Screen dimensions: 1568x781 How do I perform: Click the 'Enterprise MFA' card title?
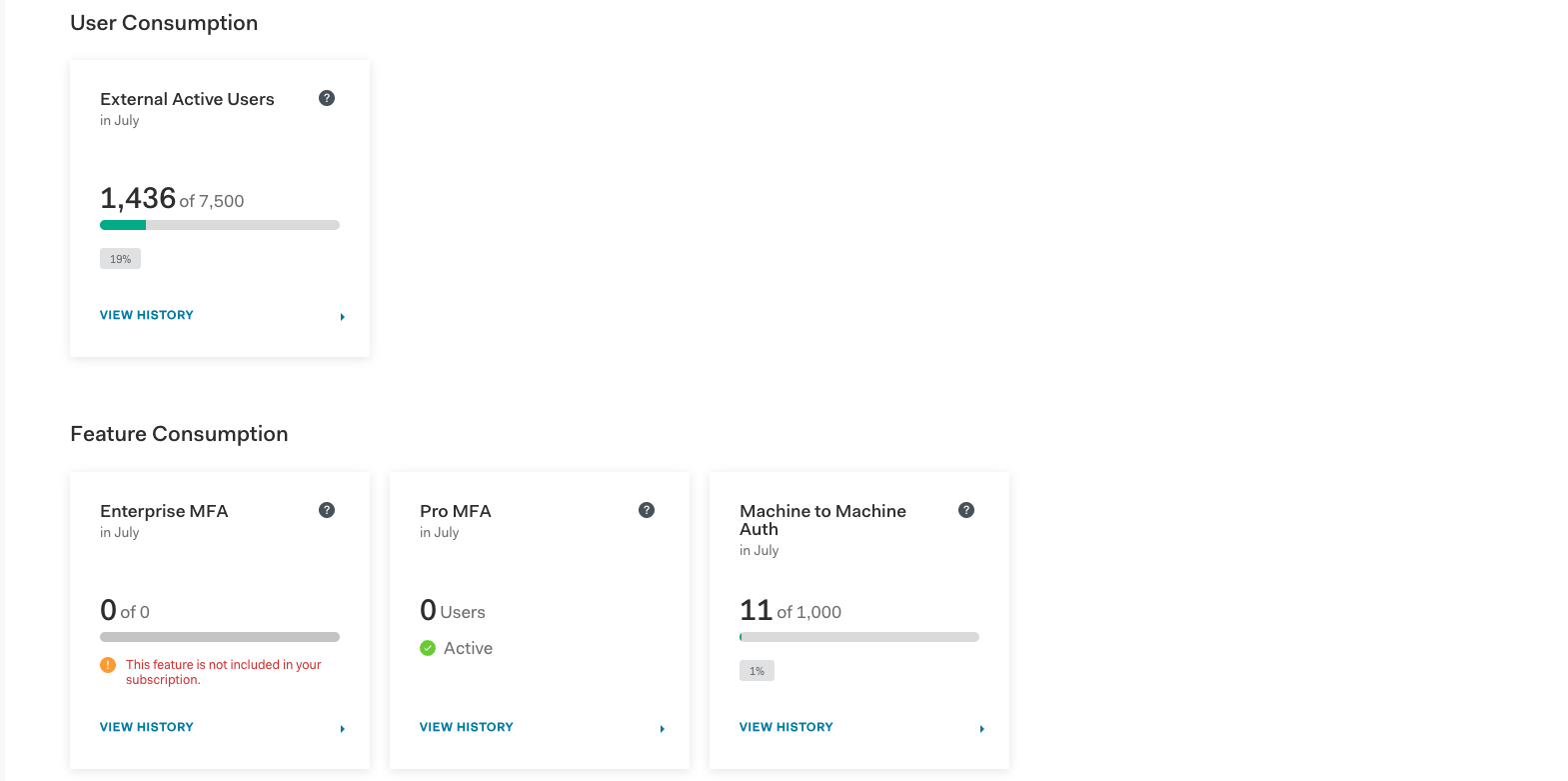tap(164, 511)
